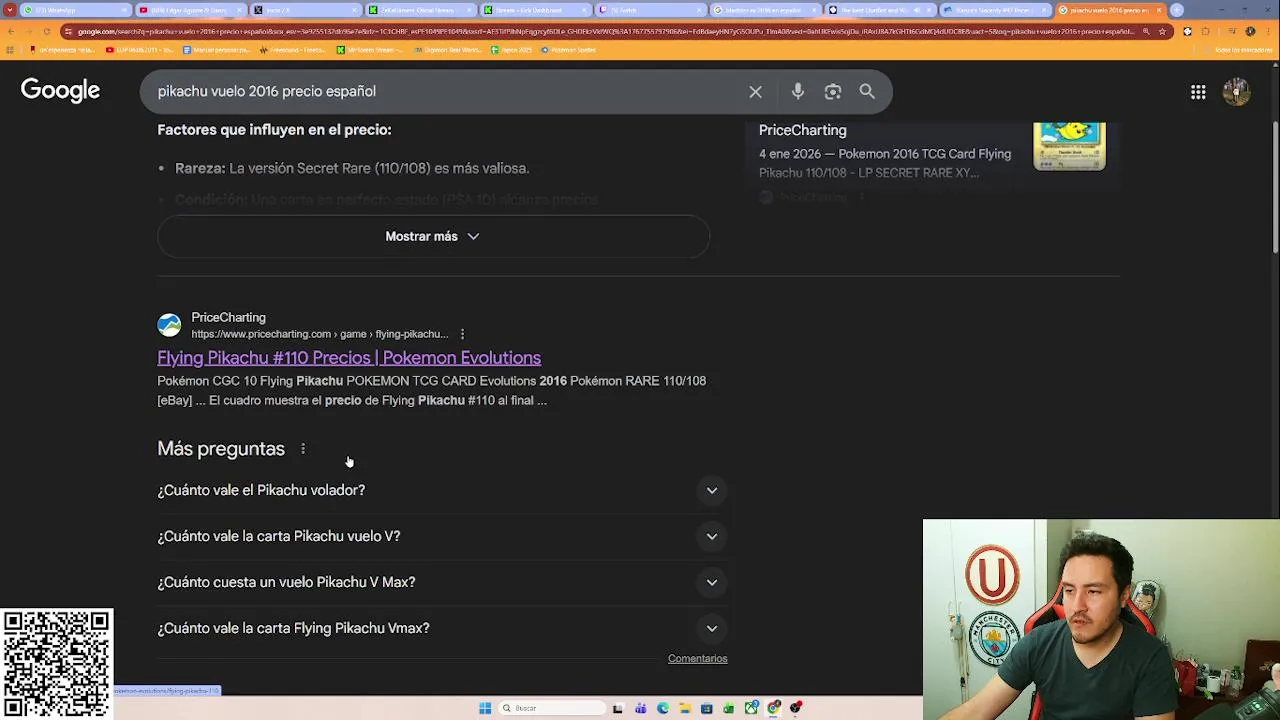The height and width of the screenshot is (720, 1280).
Task: Expand ¿Cuánto vale la carta Flying Pikachu Vmax?
Action: (441, 628)
